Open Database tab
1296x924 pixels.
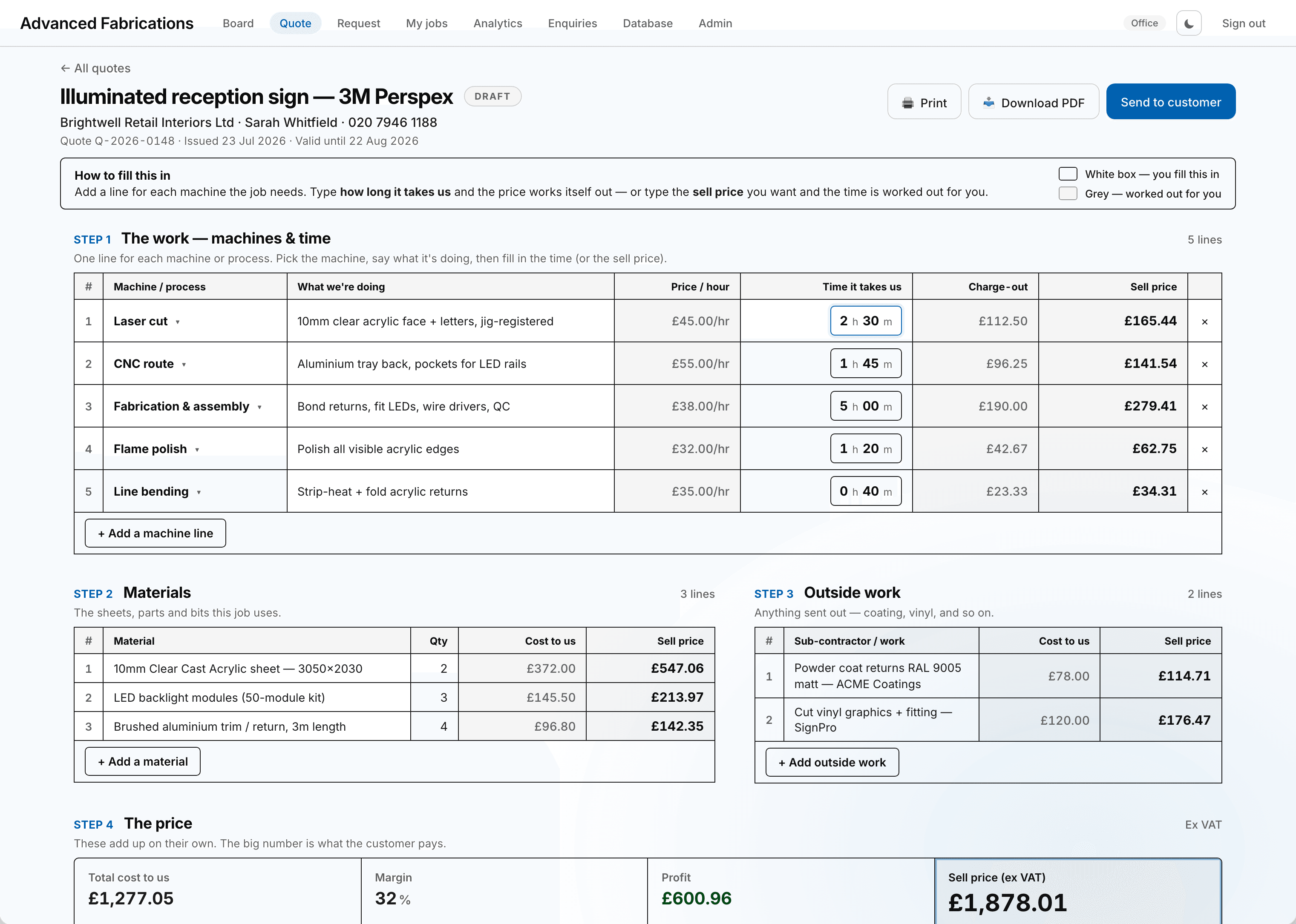pyautogui.click(x=647, y=23)
